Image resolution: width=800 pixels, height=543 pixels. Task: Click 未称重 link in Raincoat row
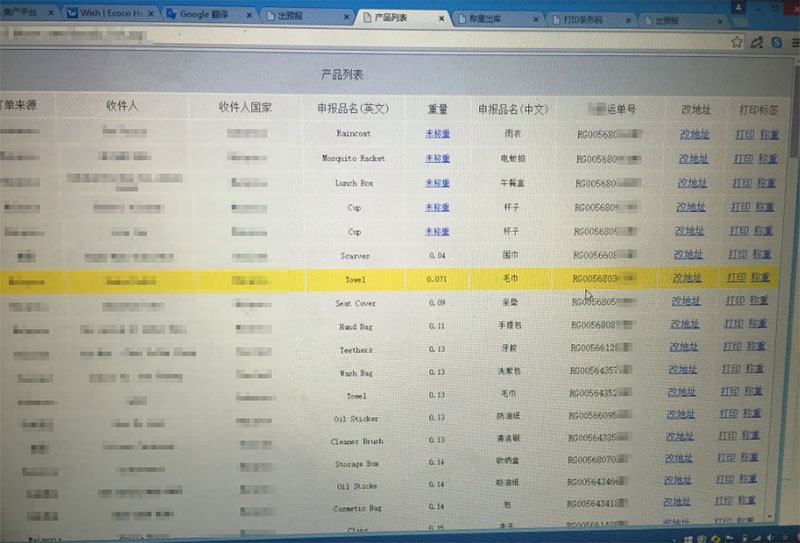(x=438, y=134)
